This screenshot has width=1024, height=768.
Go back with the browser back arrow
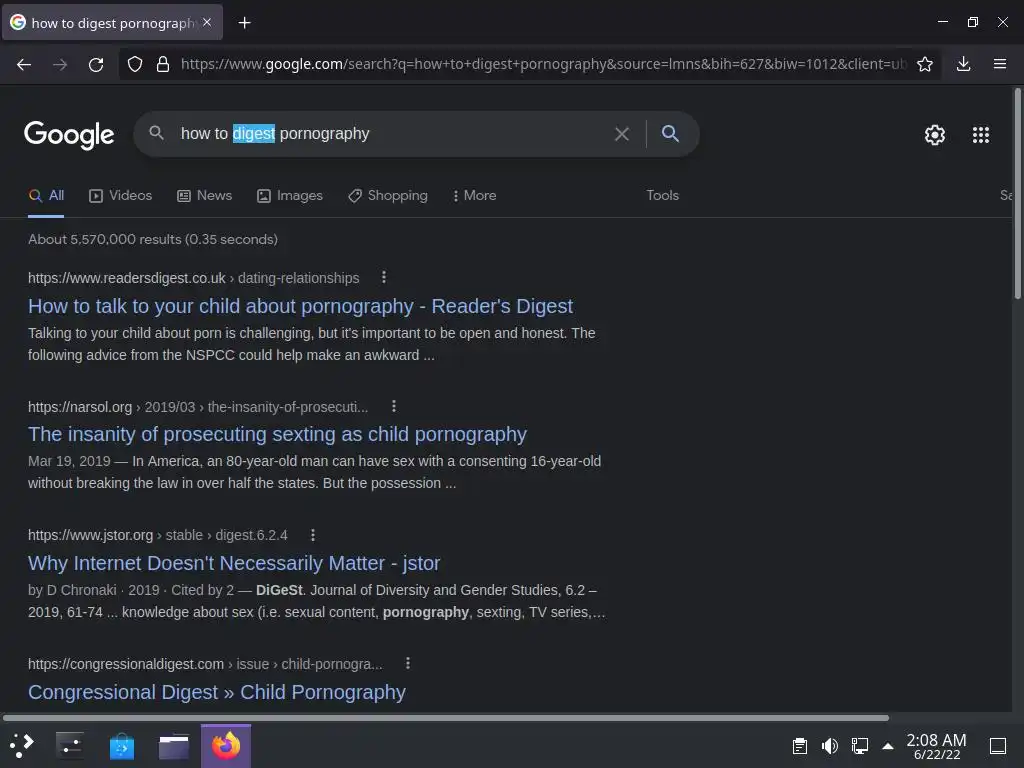[24, 64]
